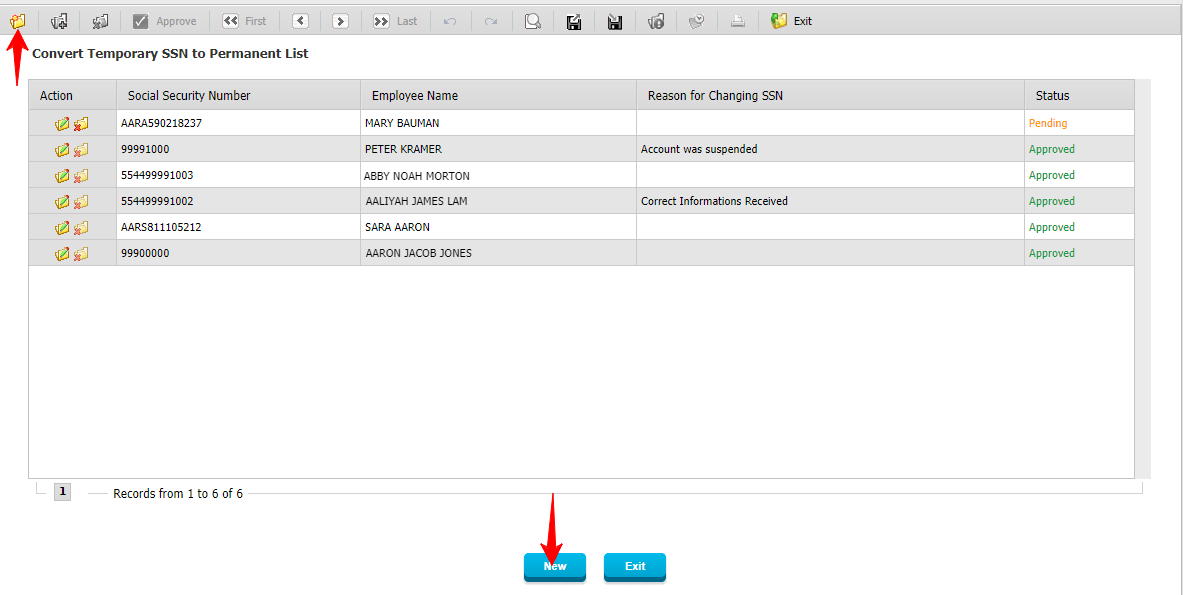
Task: Select the edit icon for AARON JACOB JONES
Action: click(60, 253)
